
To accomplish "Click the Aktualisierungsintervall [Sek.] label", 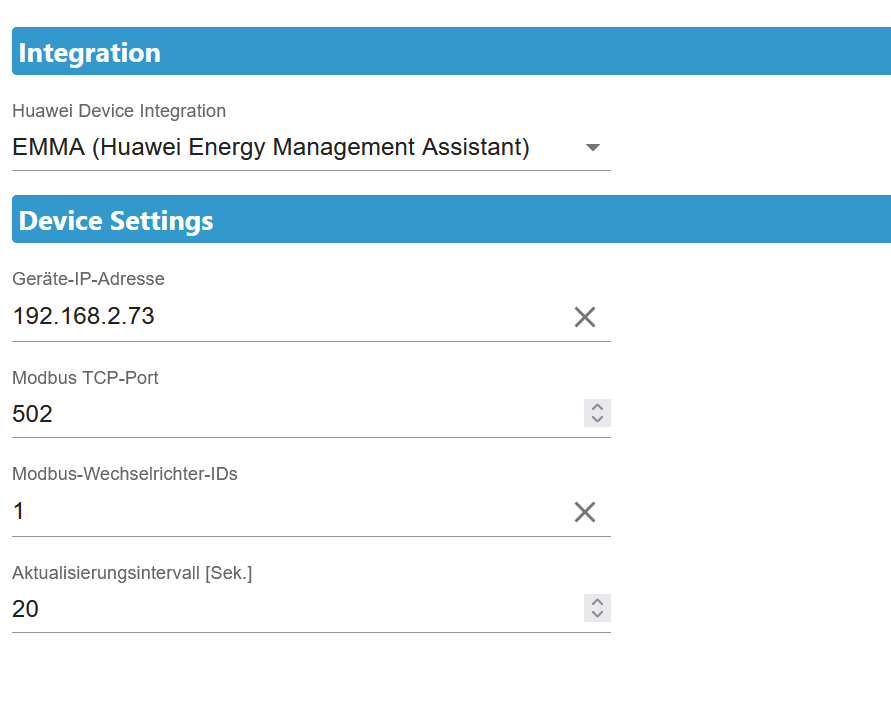I will 132,573.
